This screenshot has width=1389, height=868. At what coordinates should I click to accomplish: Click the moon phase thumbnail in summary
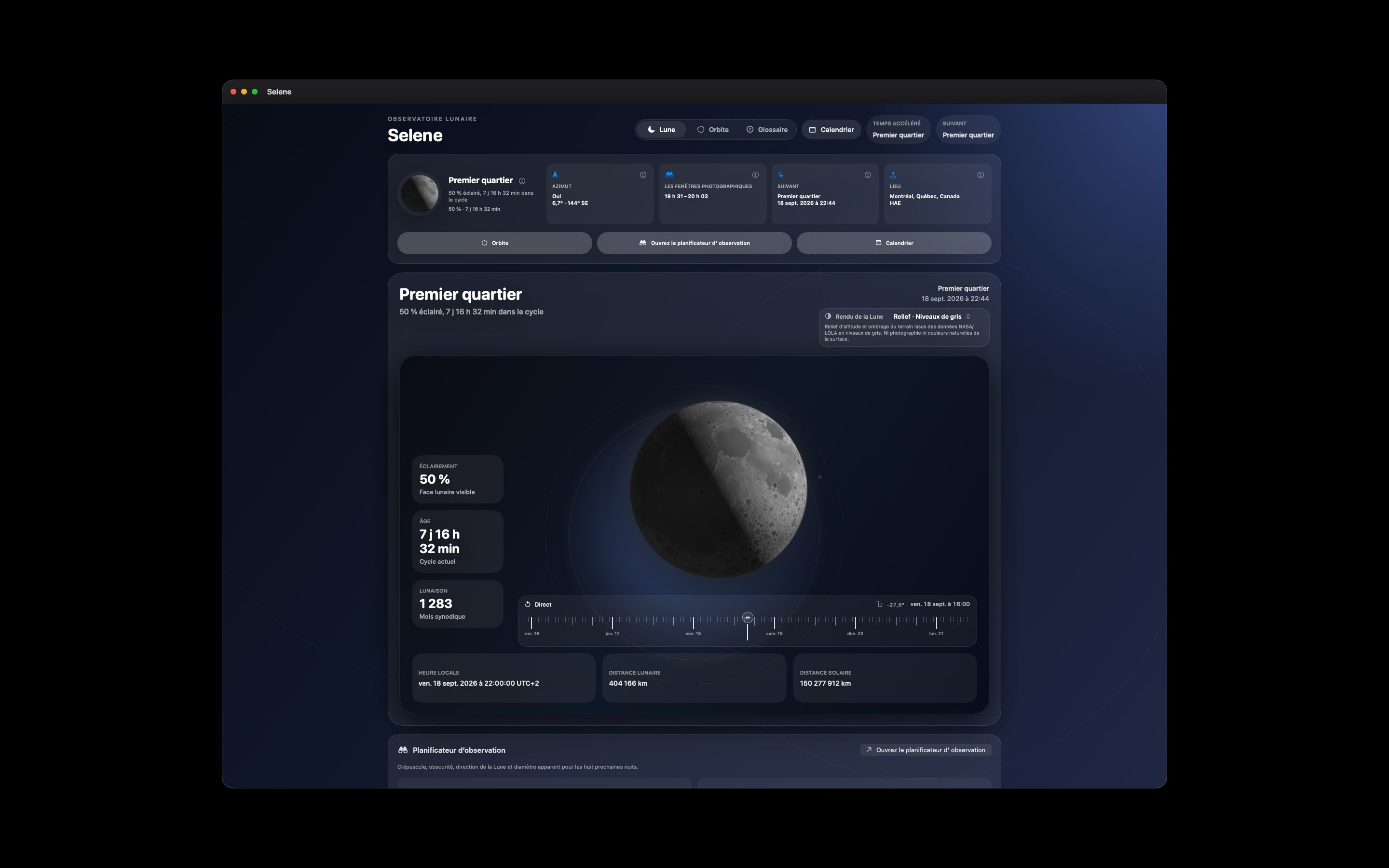pyautogui.click(x=420, y=194)
